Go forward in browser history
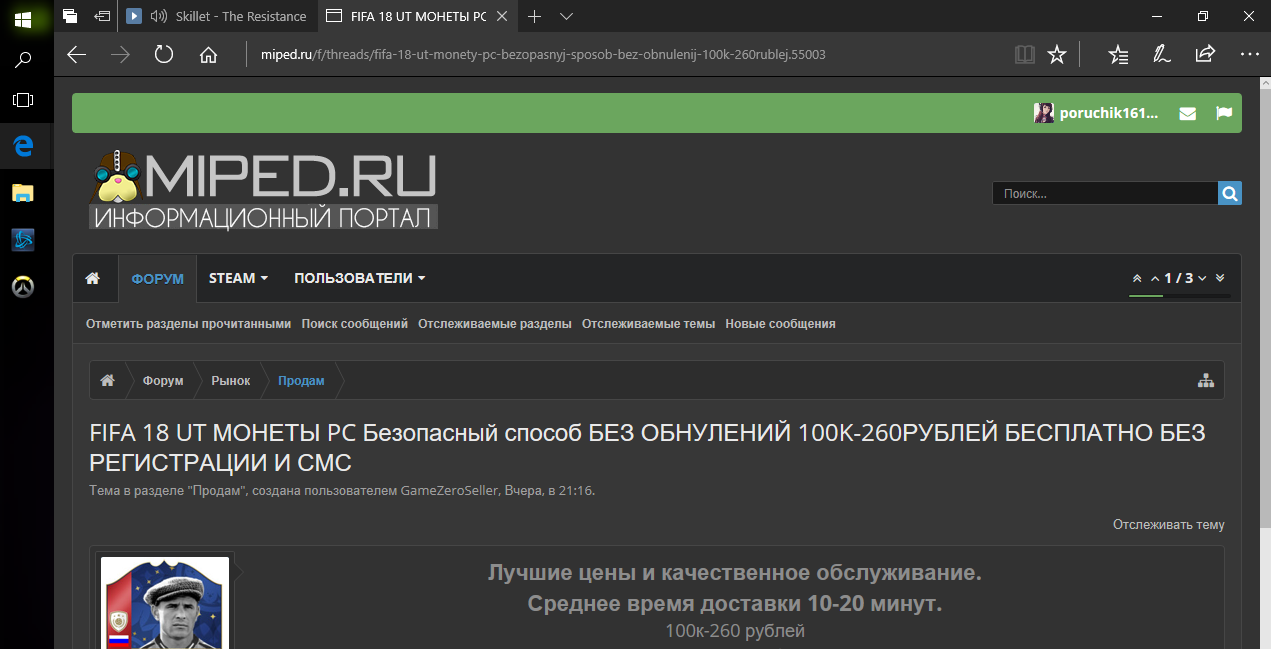The height and width of the screenshot is (649, 1271). 121,55
